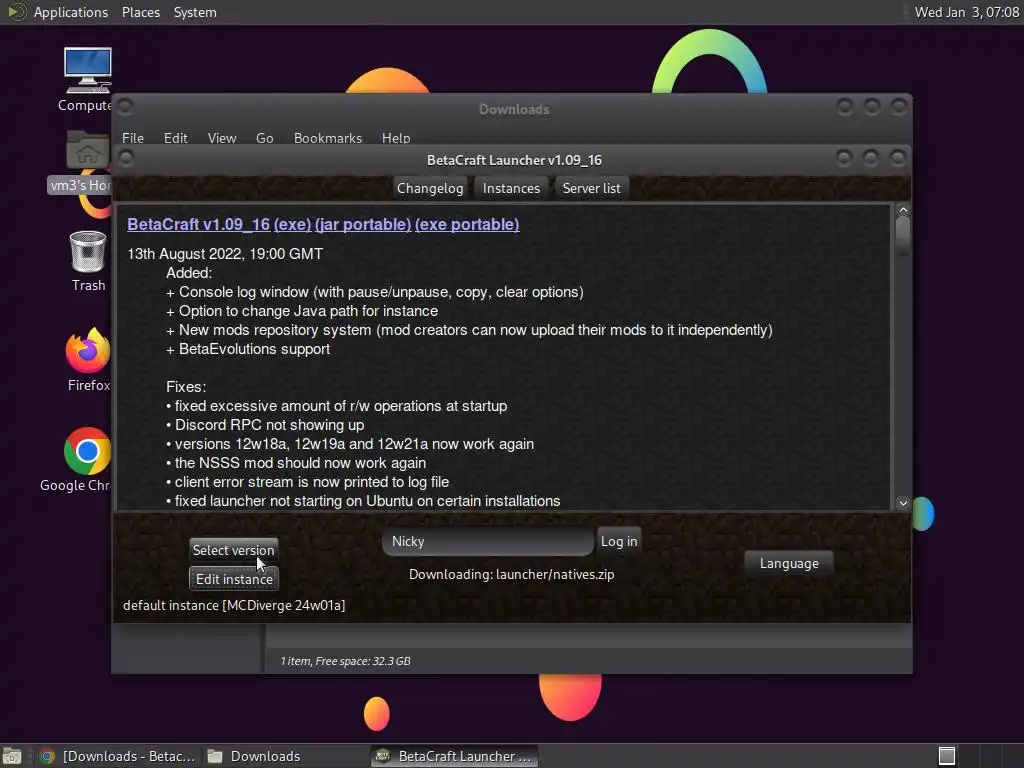Open Go menu in Downloads window
This screenshot has width=1024, height=768.
pyautogui.click(x=264, y=138)
